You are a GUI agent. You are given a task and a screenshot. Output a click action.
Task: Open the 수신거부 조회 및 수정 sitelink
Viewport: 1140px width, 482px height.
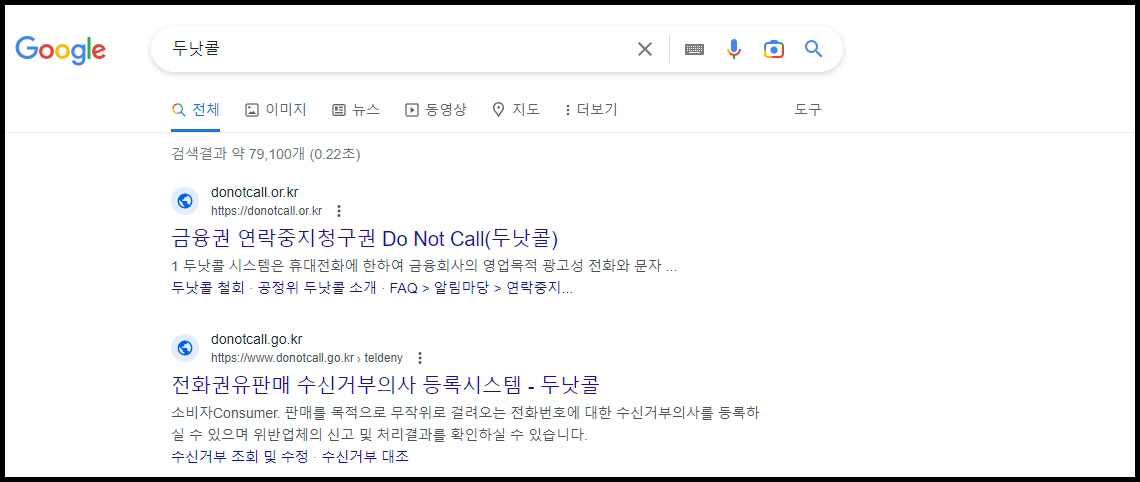pyautogui.click(x=240, y=457)
